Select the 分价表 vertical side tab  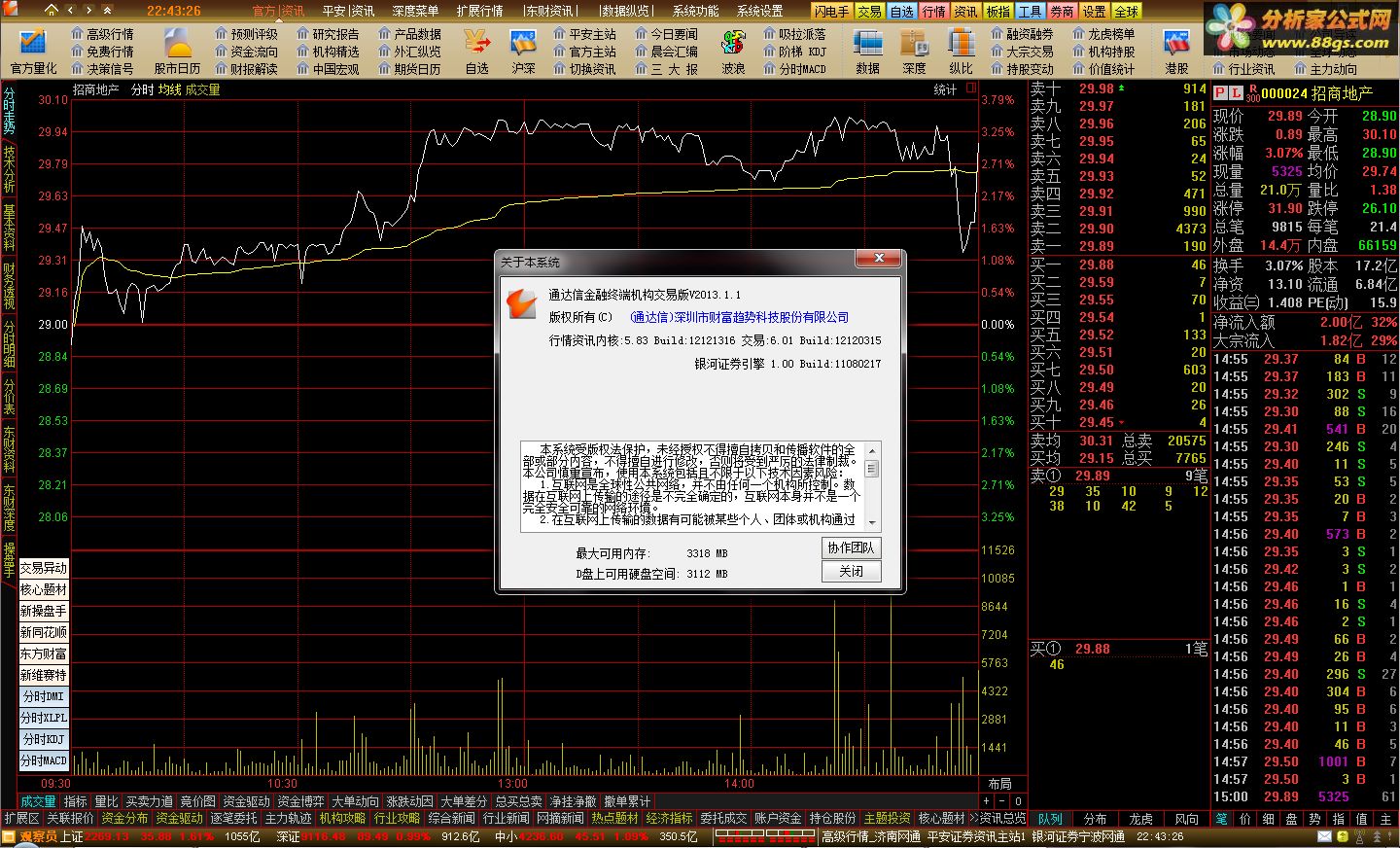tap(9, 397)
